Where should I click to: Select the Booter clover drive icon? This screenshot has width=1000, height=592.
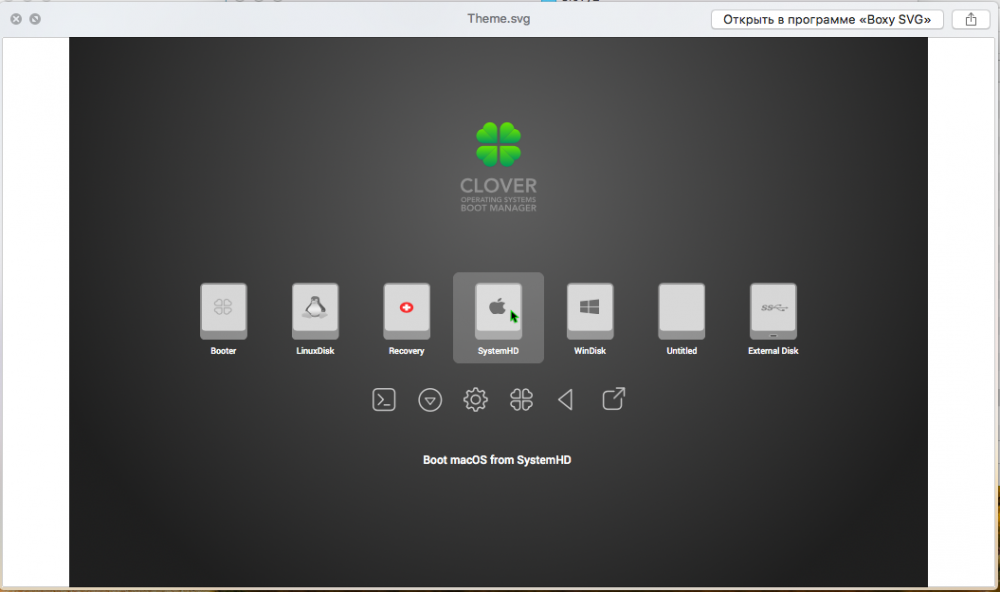(x=223, y=311)
